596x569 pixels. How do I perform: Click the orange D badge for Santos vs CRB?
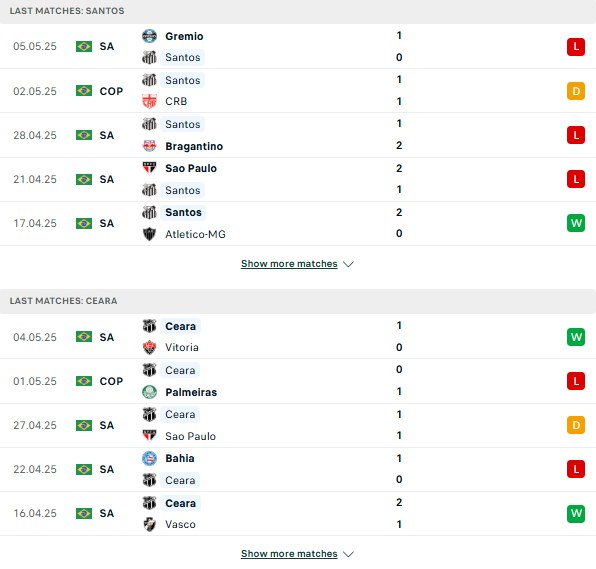click(x=576, y=91)
